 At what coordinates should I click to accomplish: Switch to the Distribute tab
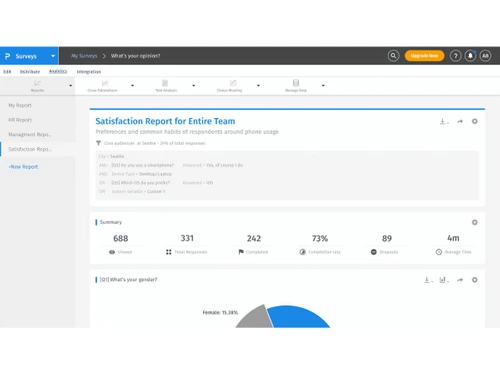[30, 72]
